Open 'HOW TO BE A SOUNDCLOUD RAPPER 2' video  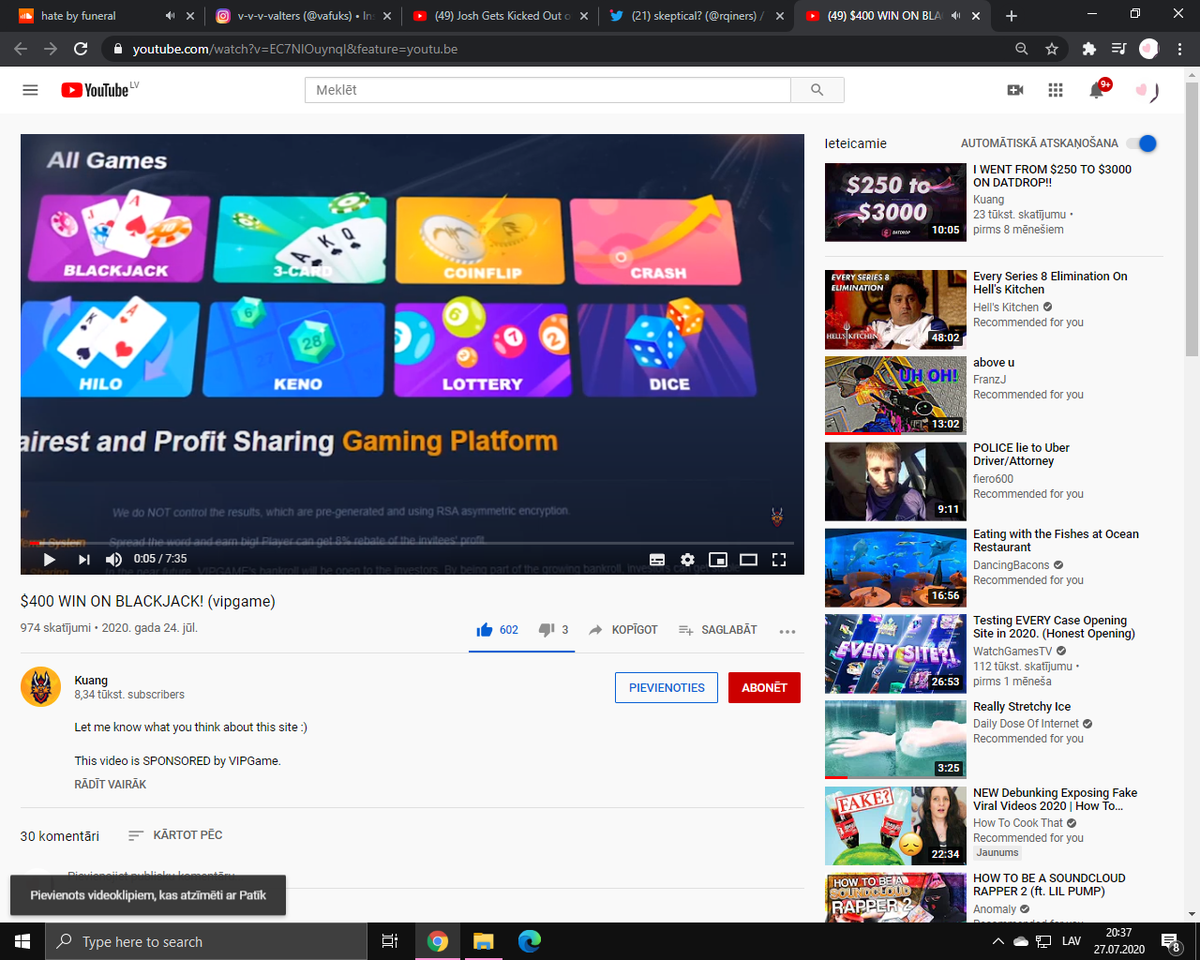tap(894, 898)
